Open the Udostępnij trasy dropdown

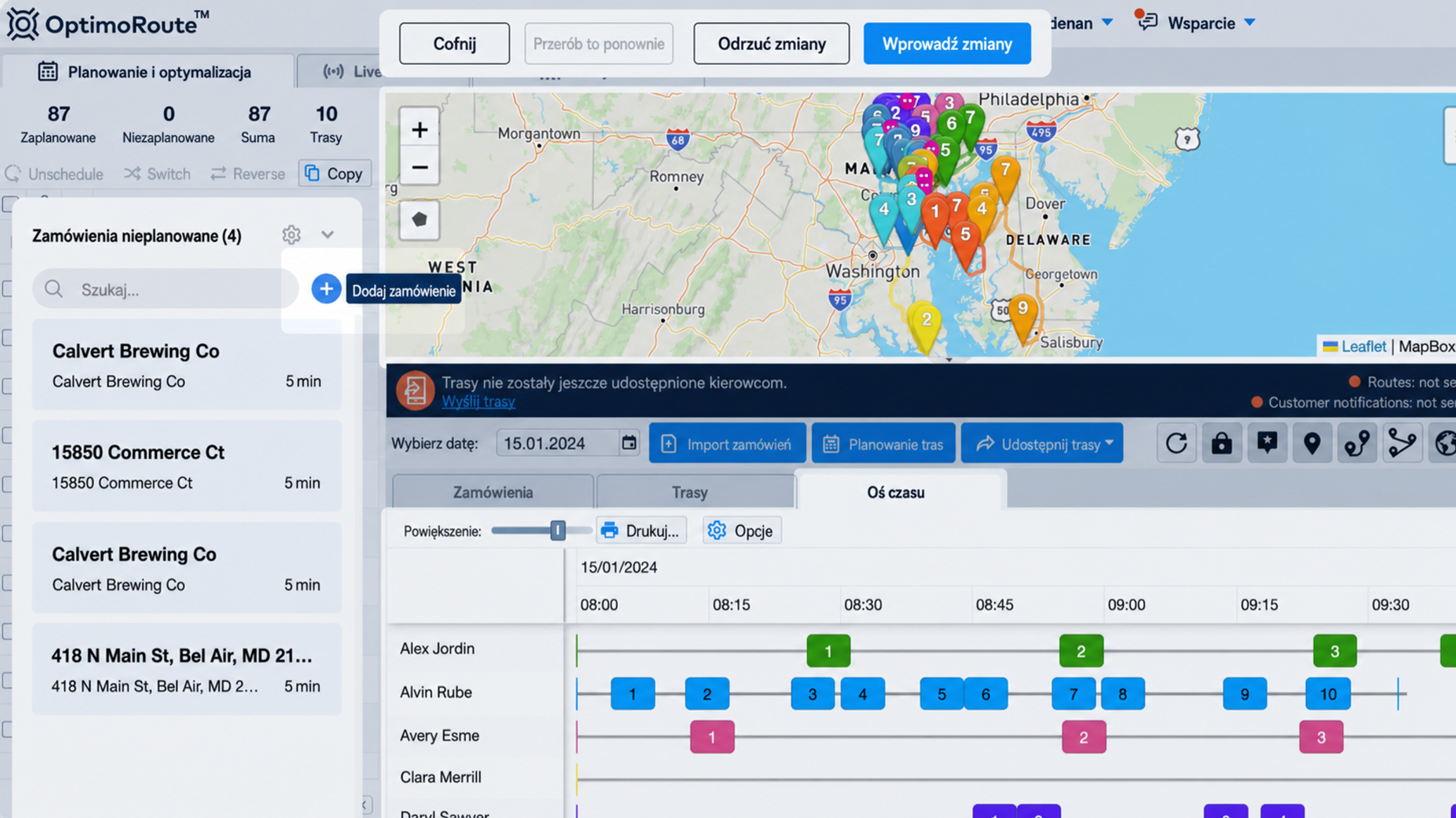pyautogui.click(x=1109, y=443)
